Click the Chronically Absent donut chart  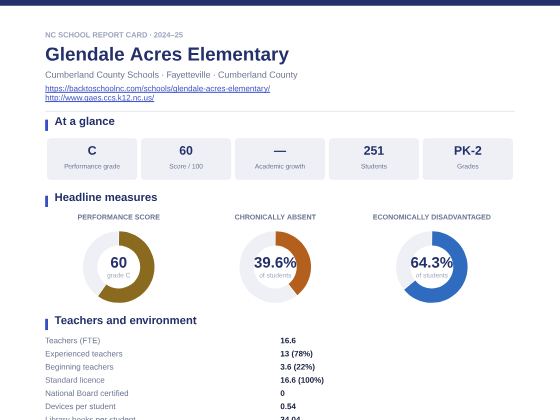(275, 267)
